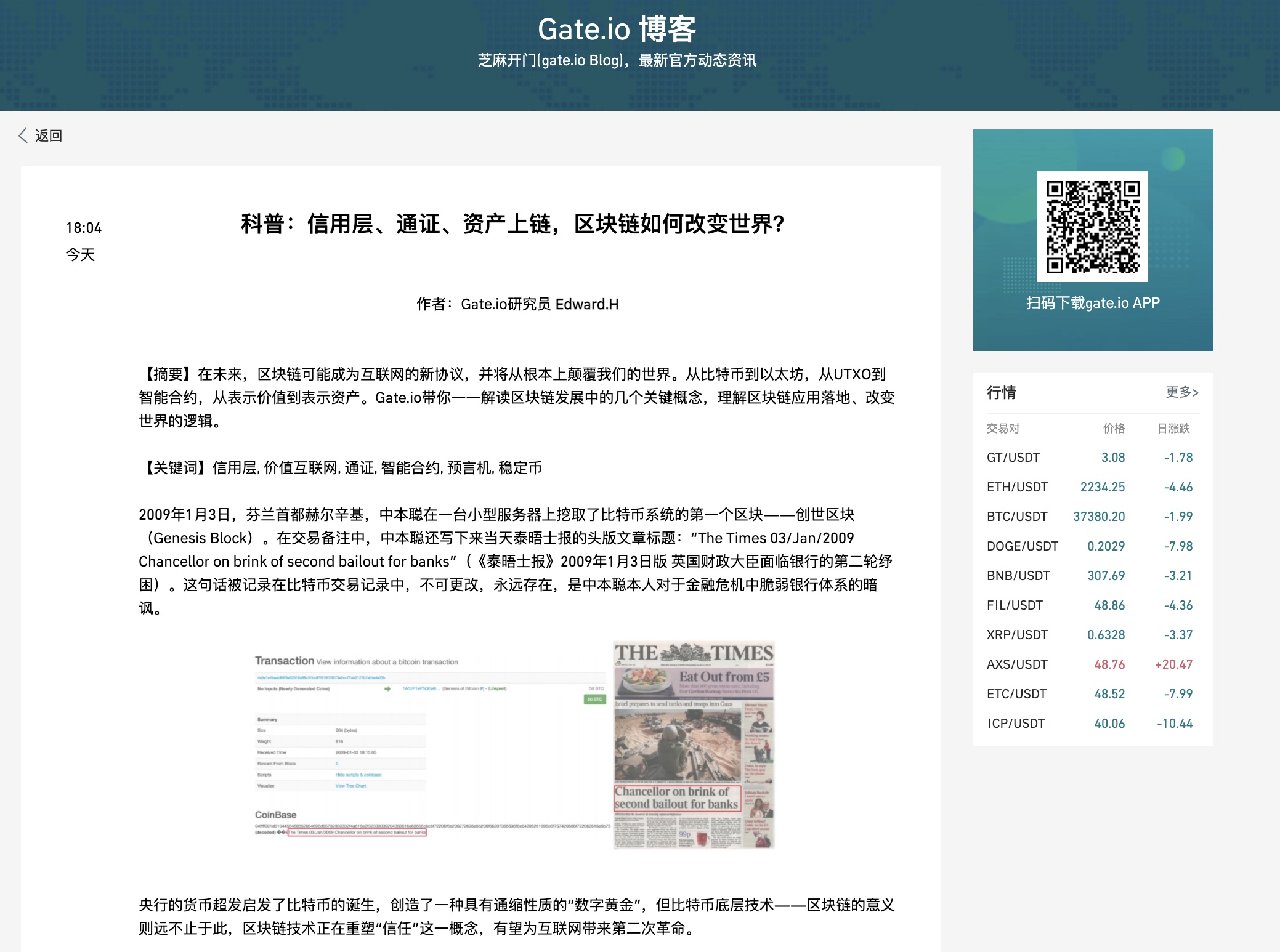Viewport: 1280px width, 952px height.
Task: Click the 价格 column header
Action: 1114,429
